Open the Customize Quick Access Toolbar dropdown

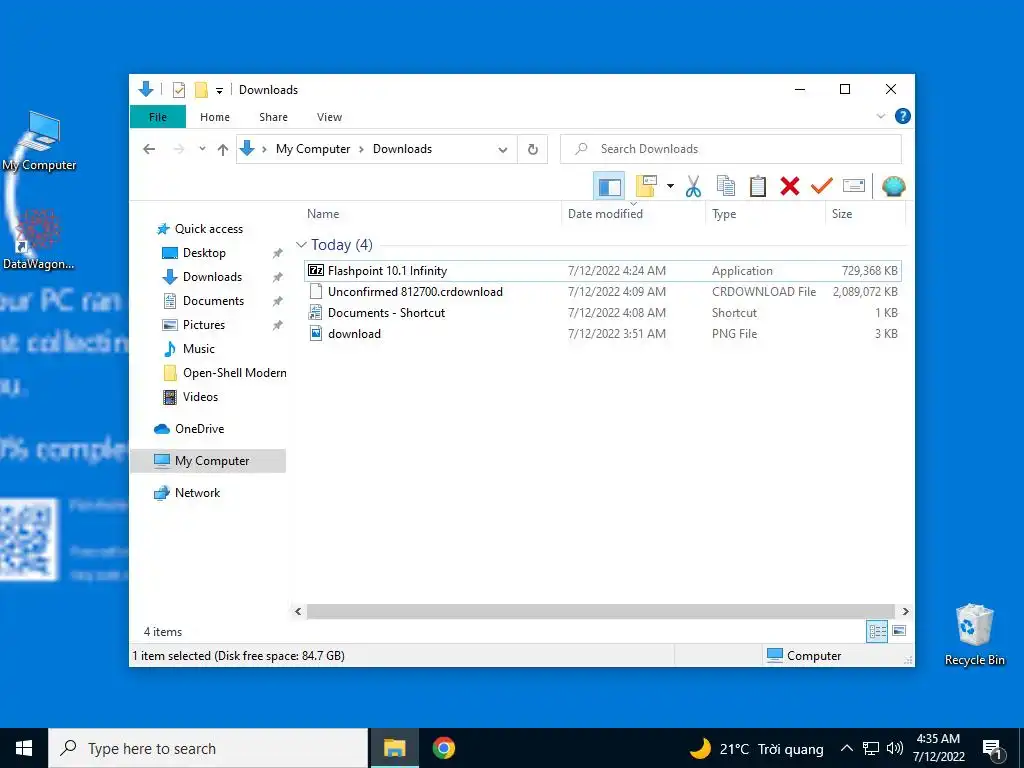[x=219, y=91]
